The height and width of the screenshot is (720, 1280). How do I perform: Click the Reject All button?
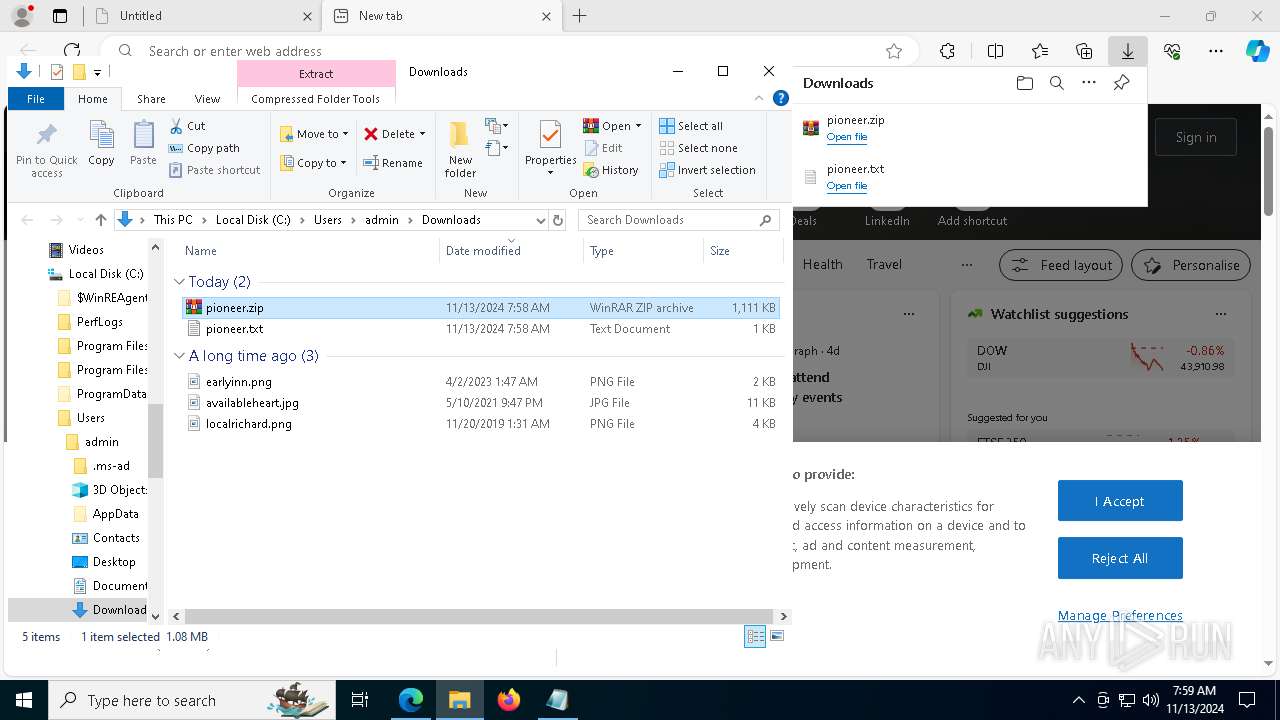click(1120, 558)
